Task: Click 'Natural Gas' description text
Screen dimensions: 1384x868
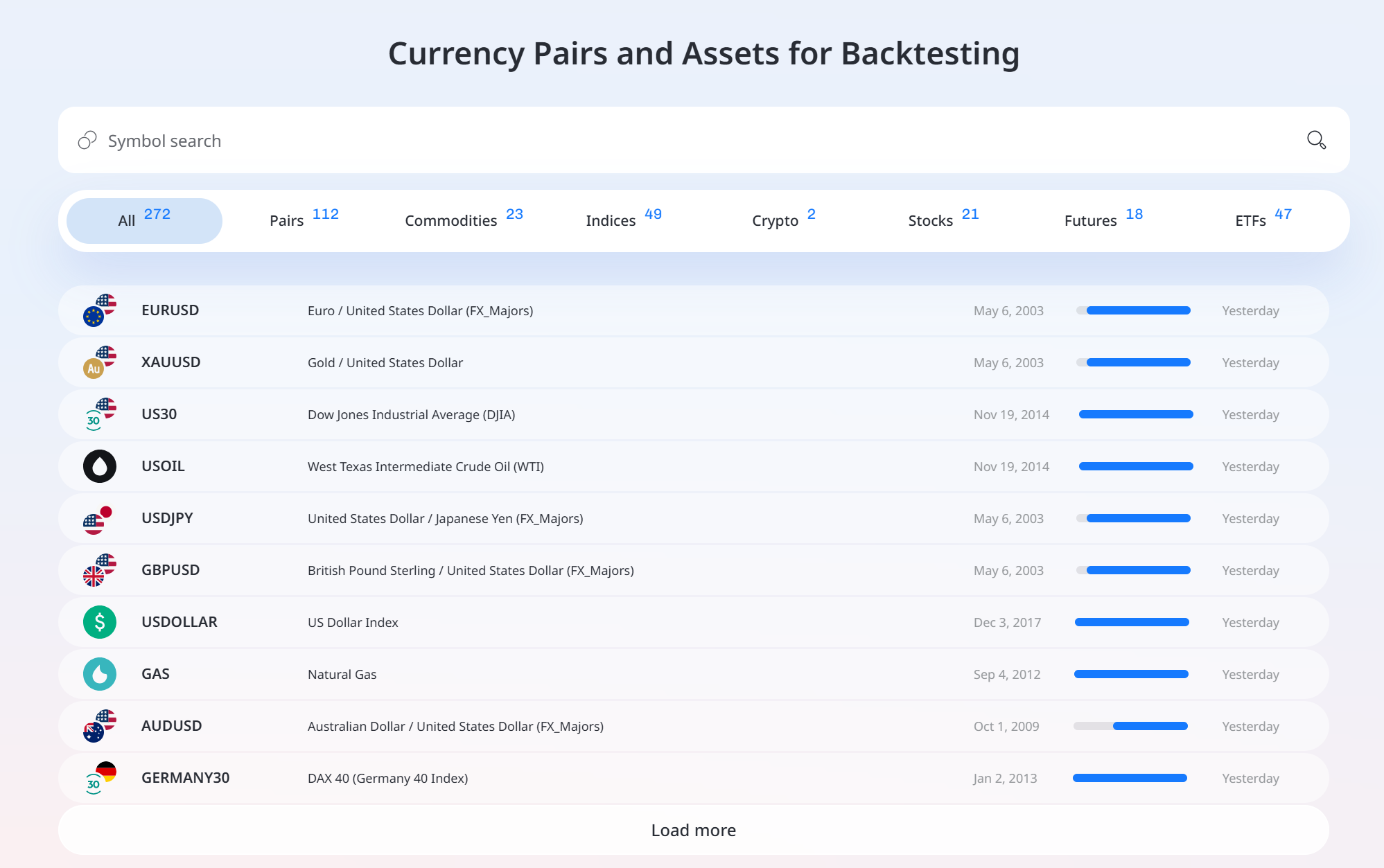Action: (342, 674)
